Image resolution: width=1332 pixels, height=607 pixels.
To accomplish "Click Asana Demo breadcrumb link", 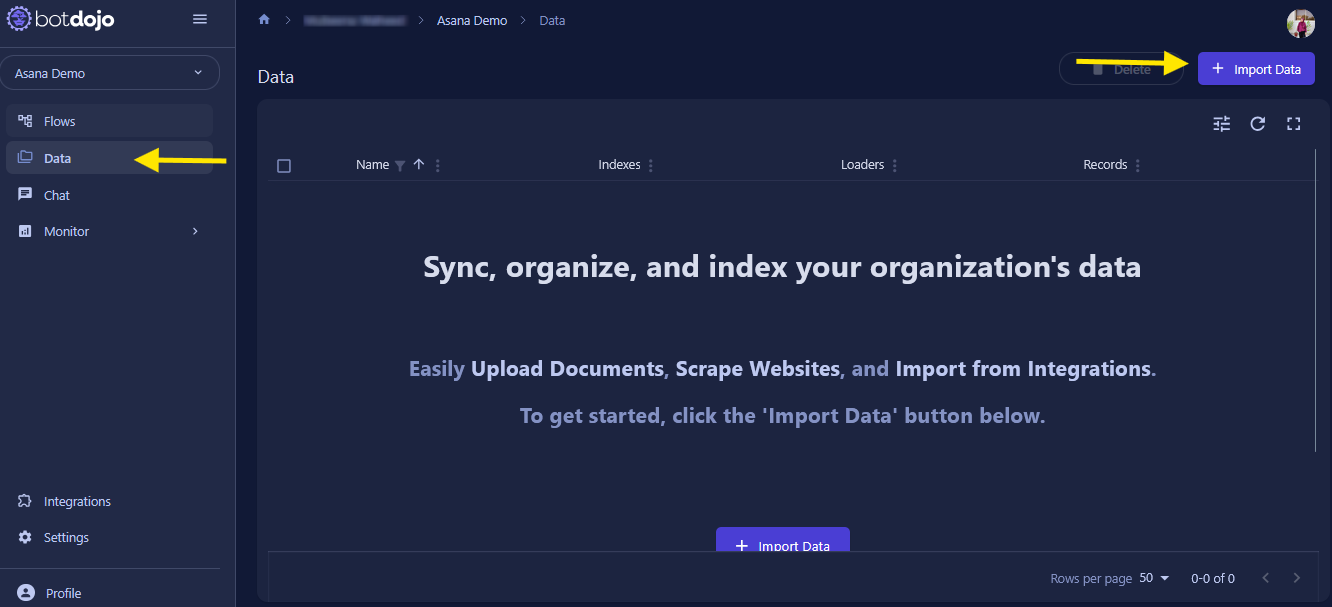I will 472,20.
